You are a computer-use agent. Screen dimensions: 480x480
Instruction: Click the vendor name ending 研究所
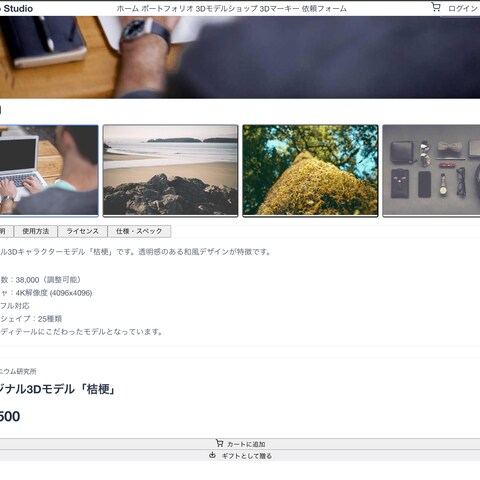point(18,371)
